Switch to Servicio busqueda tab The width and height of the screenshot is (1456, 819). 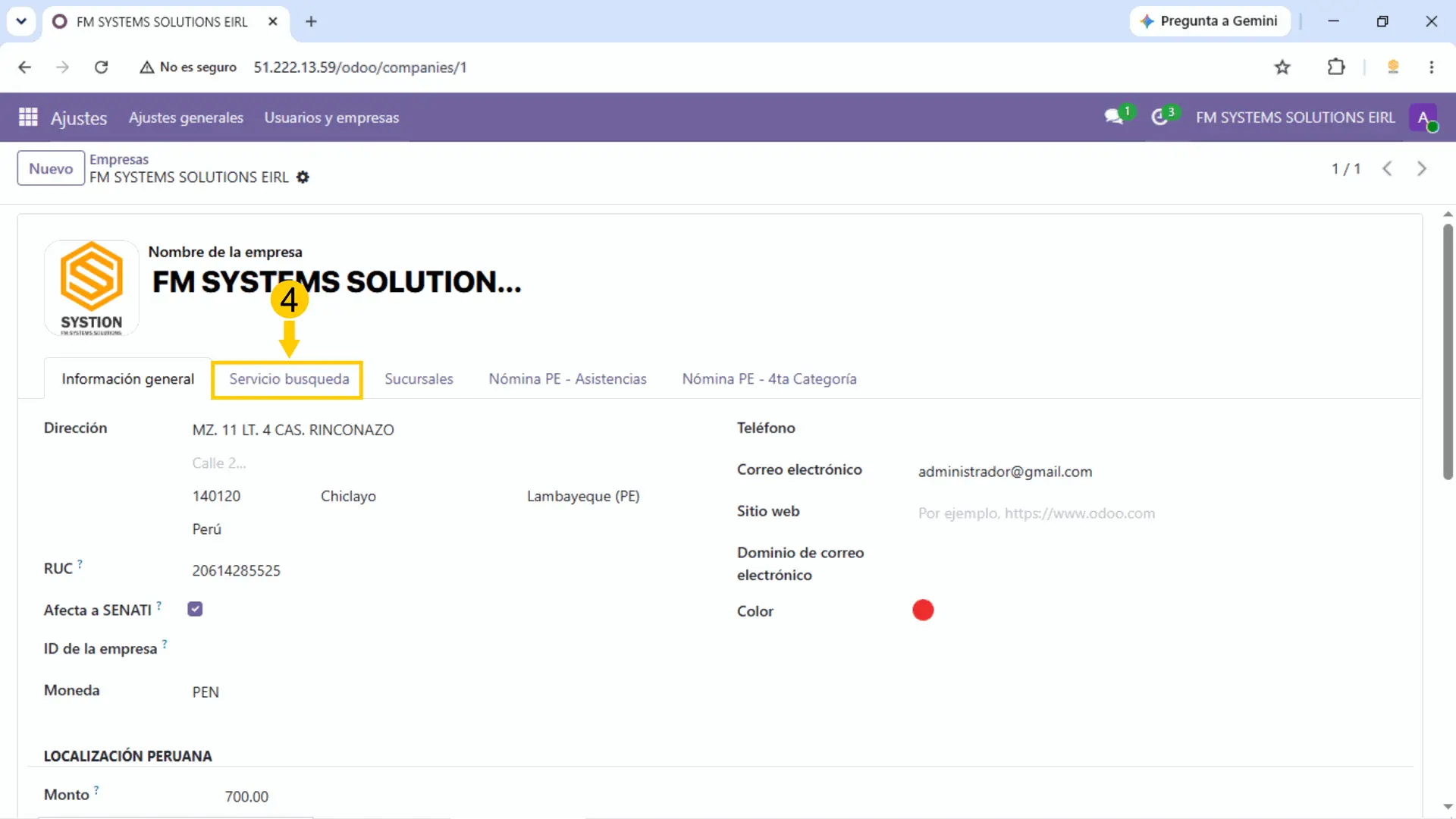pos(289,379)
